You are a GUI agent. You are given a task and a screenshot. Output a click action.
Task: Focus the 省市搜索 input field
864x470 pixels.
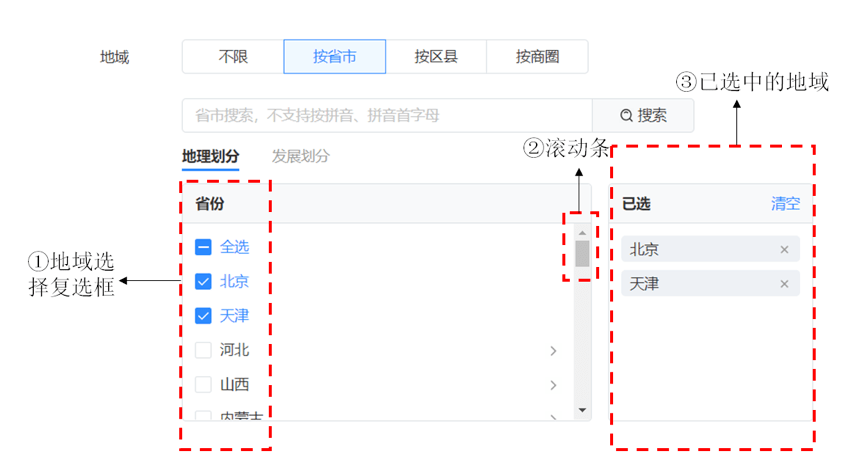[x=387, y=116]
